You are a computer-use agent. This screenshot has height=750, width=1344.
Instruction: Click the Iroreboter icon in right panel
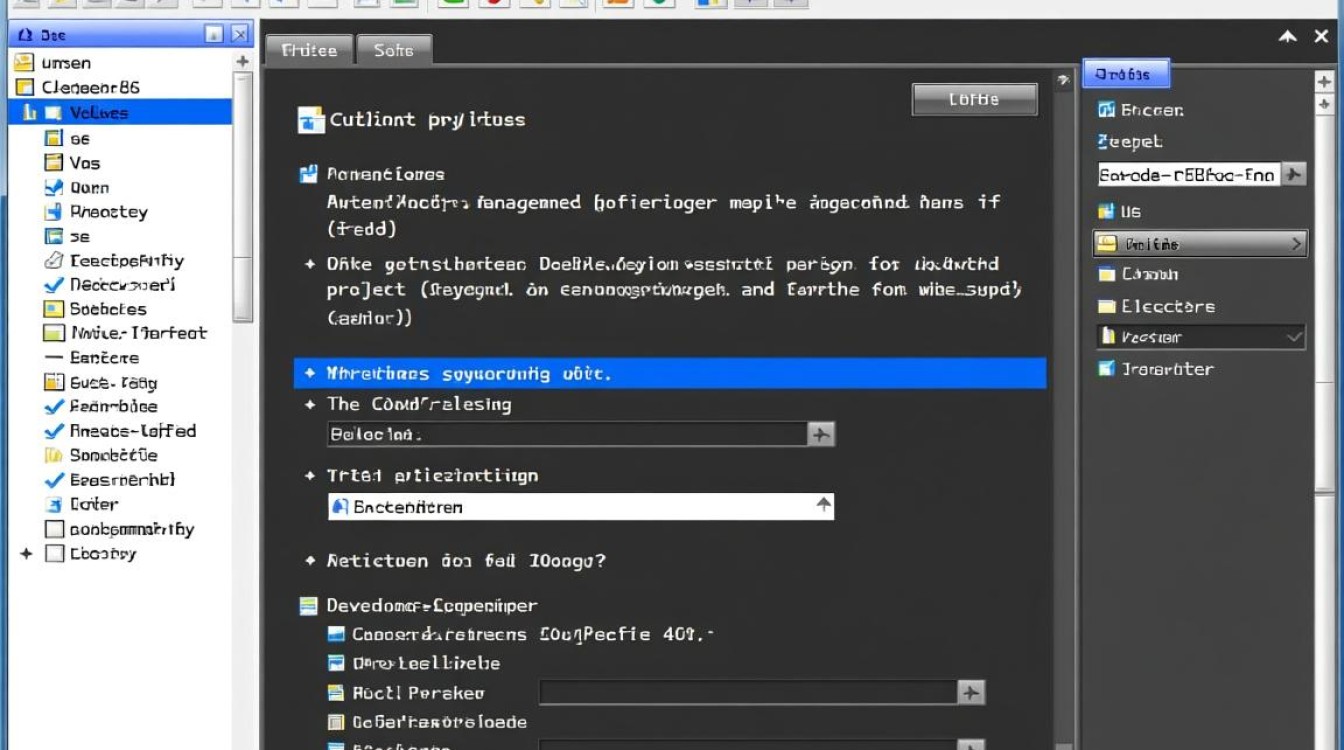(x=1106, y=369)
